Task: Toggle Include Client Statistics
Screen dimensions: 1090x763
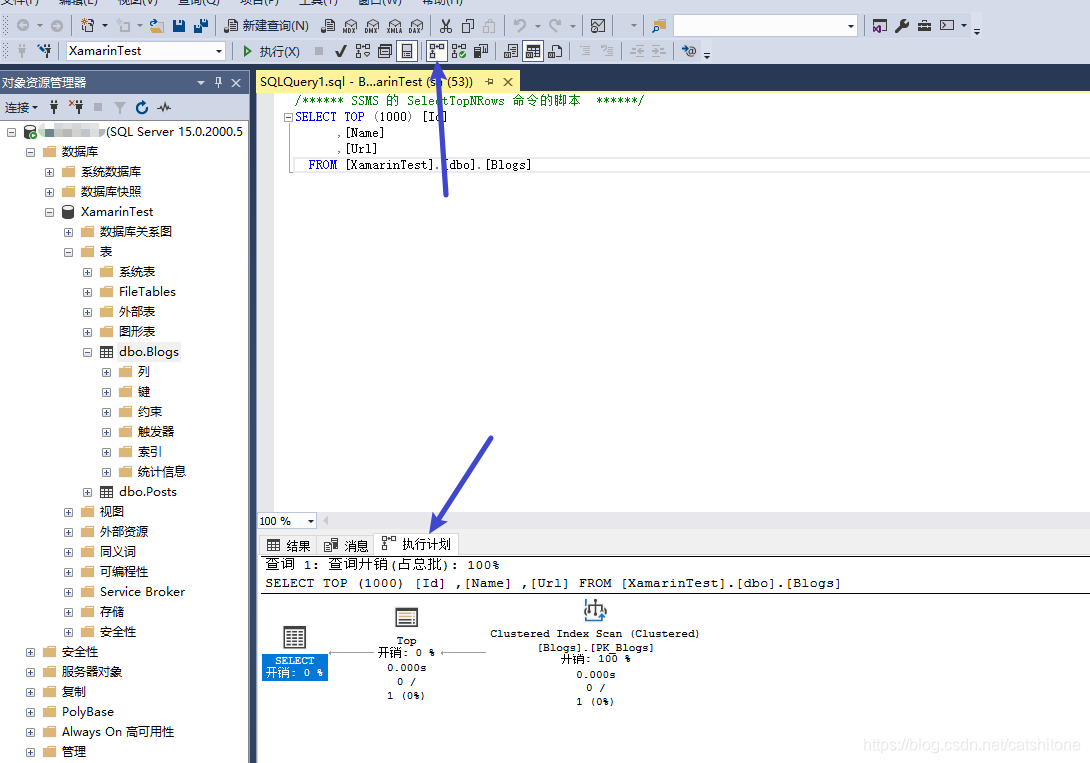Action: coord(480,51)
